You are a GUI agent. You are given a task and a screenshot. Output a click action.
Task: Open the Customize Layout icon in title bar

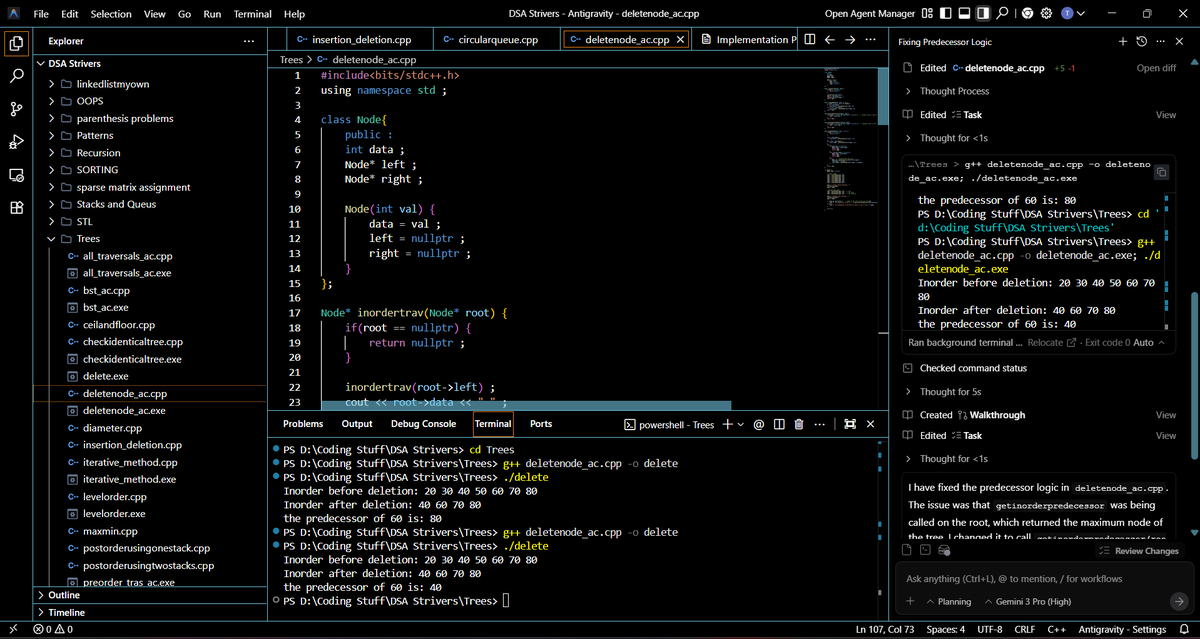[x=928, y=13]
